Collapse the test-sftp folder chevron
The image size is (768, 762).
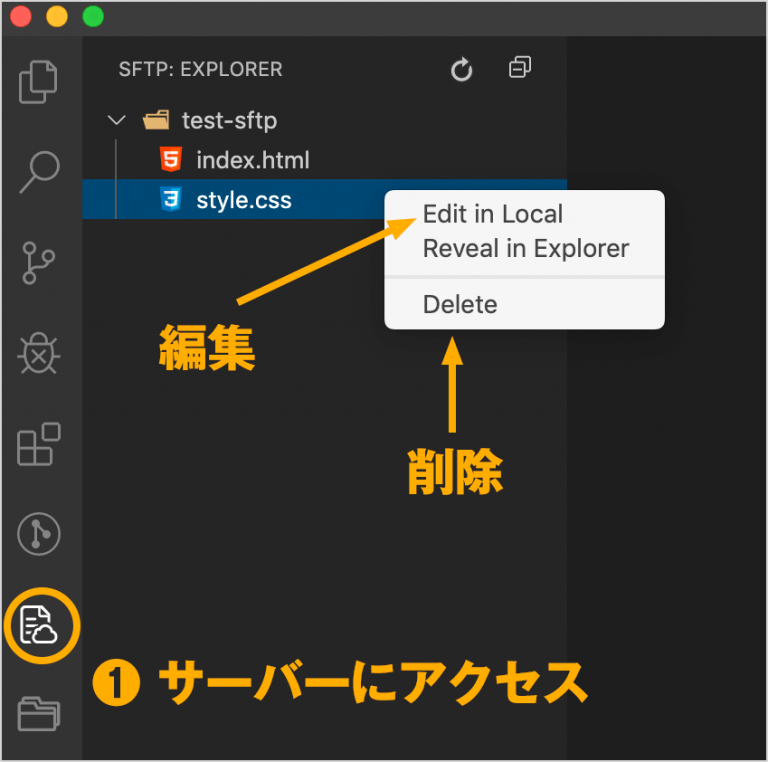pos(117,120)
